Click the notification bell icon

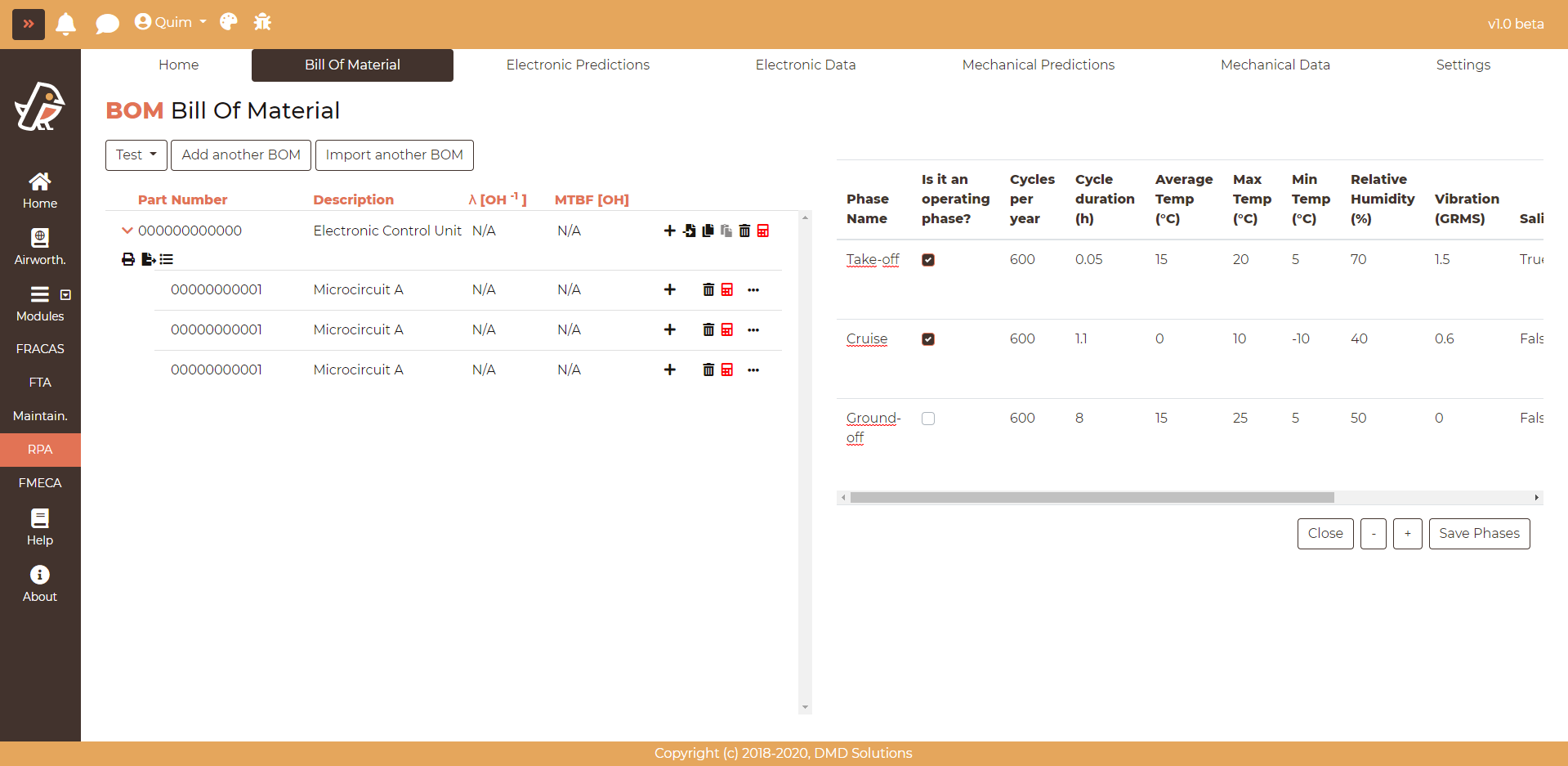[x=66, y=24]
